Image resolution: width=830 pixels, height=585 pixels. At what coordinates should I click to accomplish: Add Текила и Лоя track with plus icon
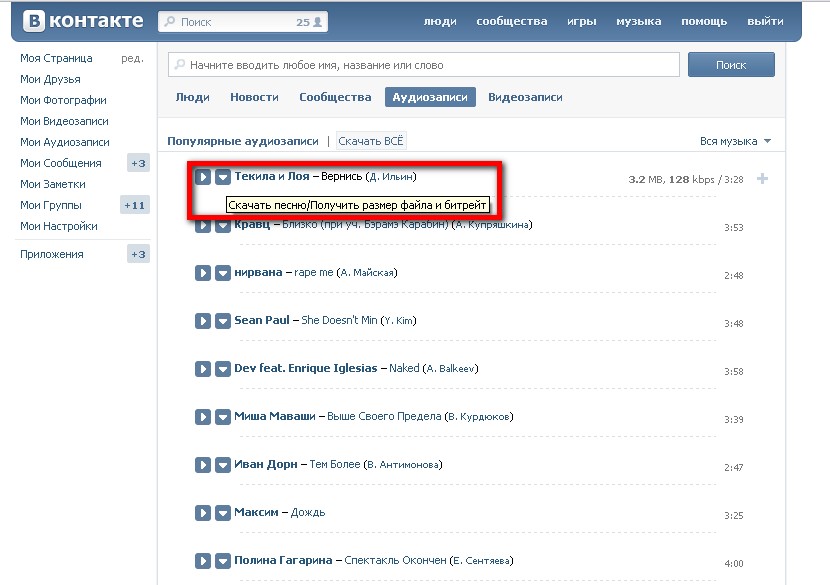(x=762, y=179)
